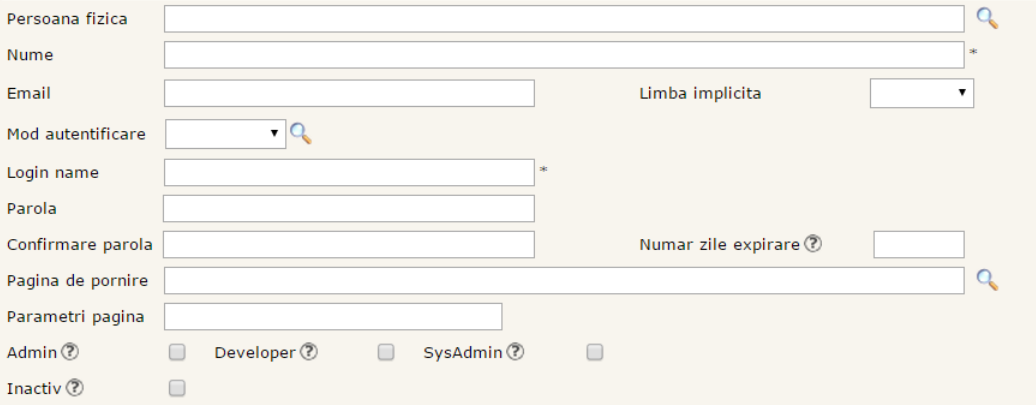
Task: Focus the Confirmare parola field
Action: (349, 244)
